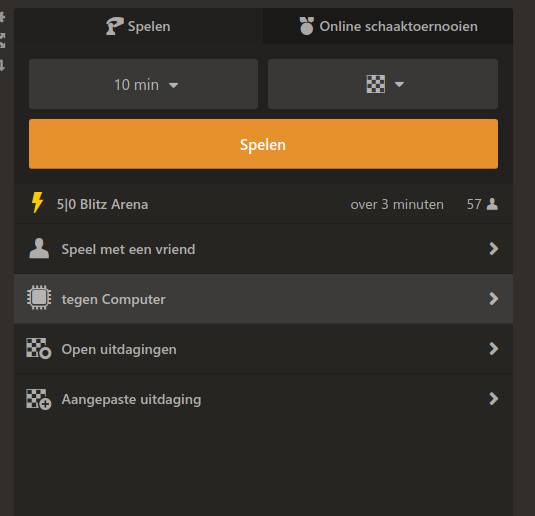Click the person icon for Speel met een vriend
The width and height of the screenshot is (535, 516).
pos(39,248)
